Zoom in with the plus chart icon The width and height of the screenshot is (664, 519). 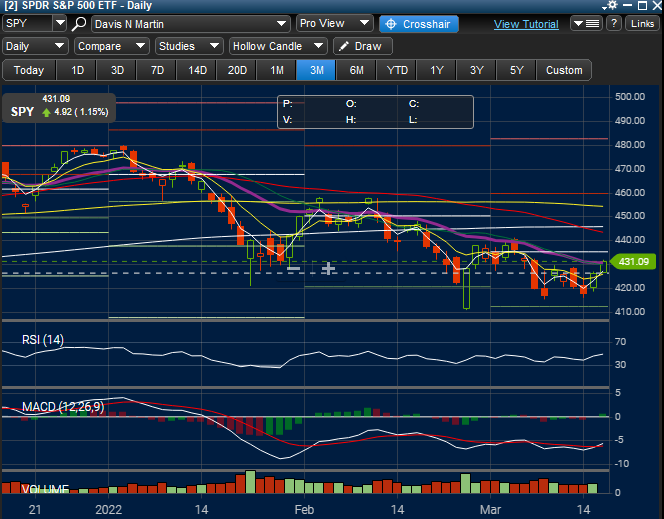tap(328, 268)
